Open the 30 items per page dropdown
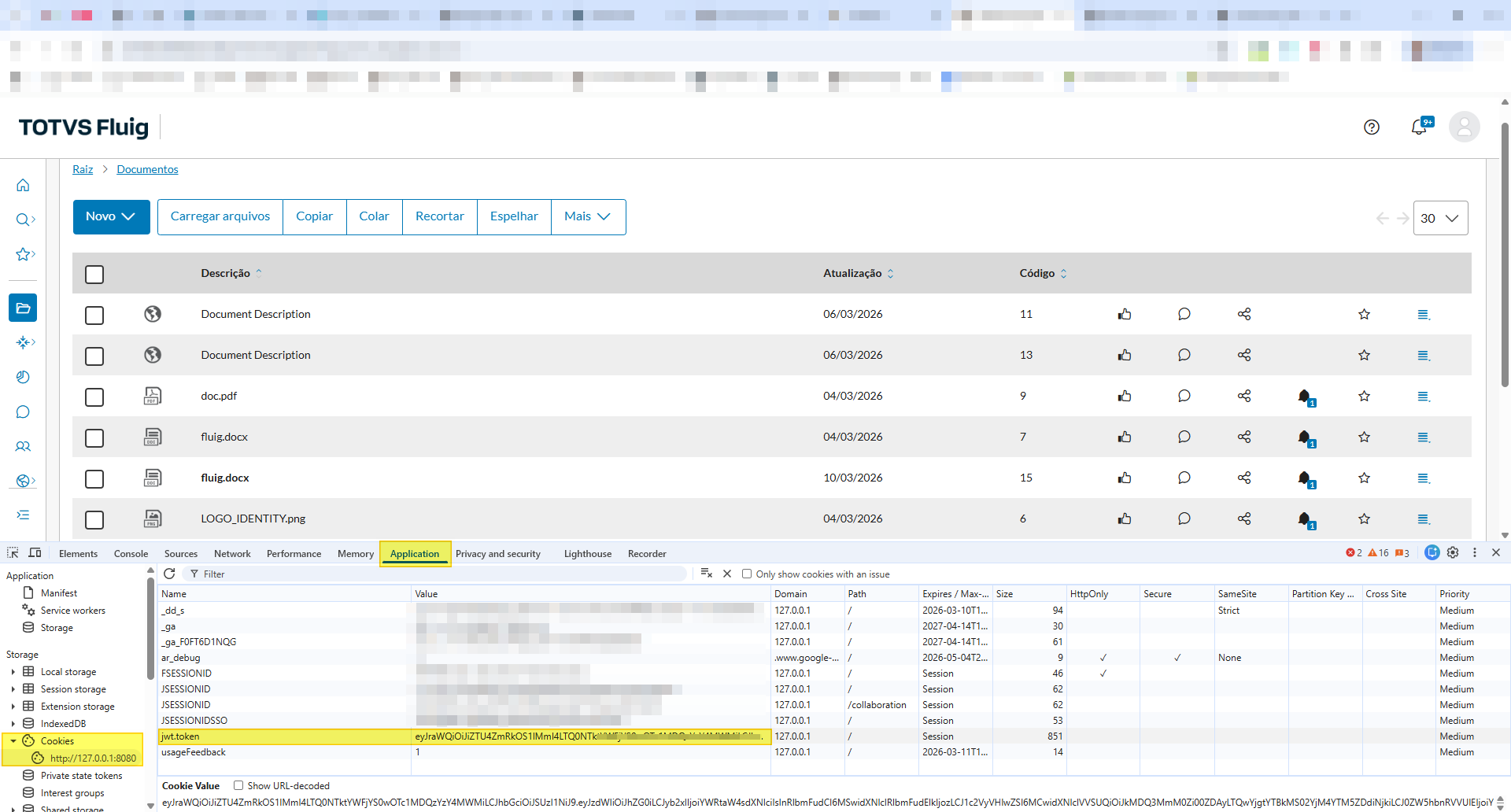Viewport: 1511px width, 812px height. coord(1440,218)
